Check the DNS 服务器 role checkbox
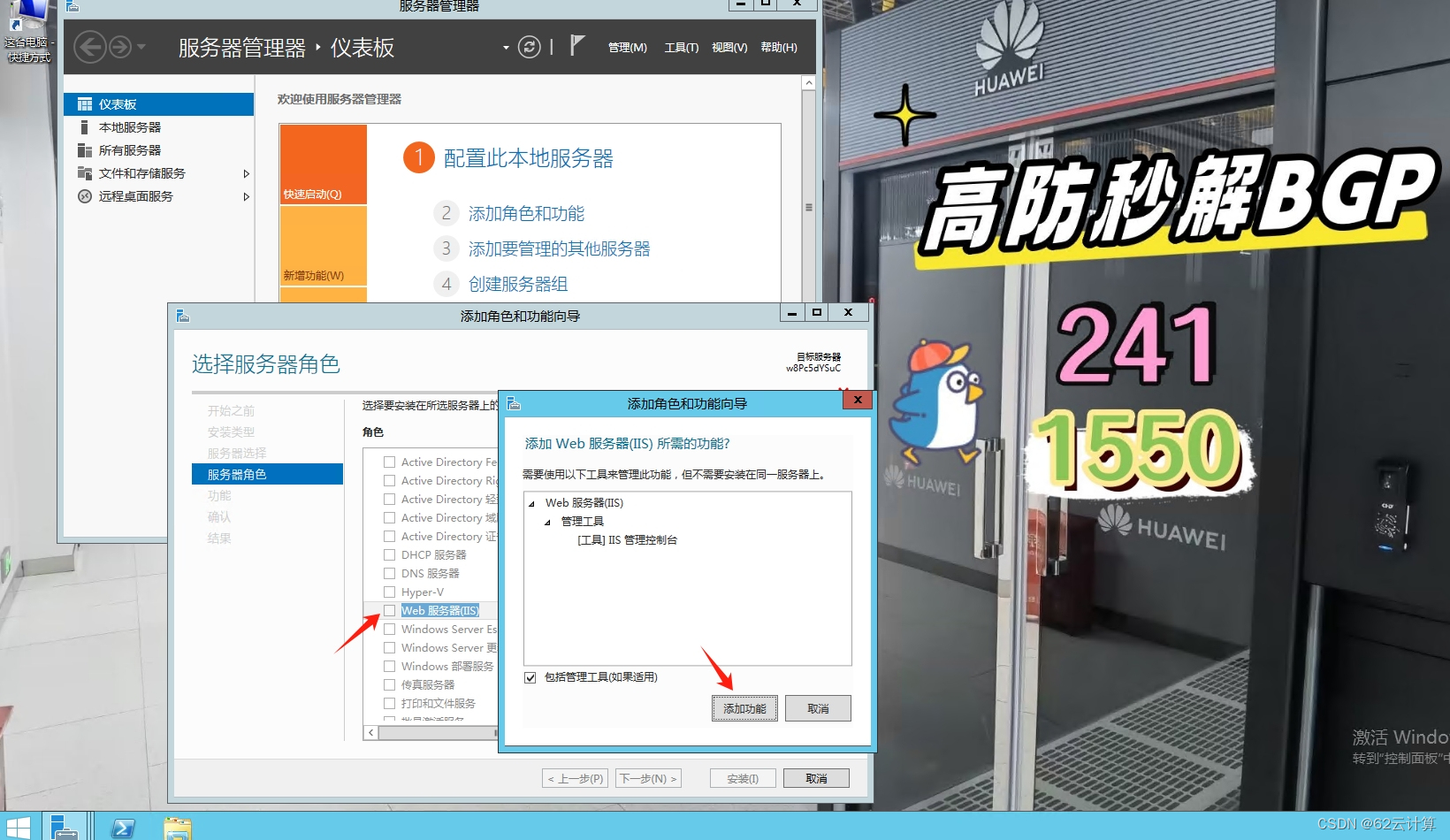Screen dimensions: 1450x840 (389, 573)
